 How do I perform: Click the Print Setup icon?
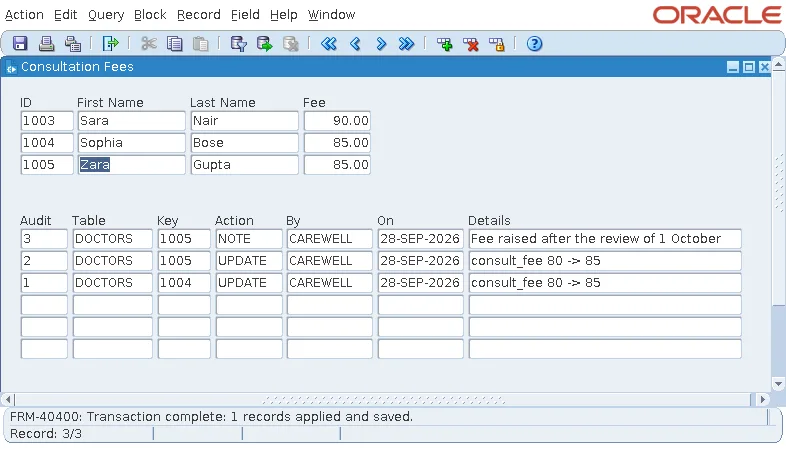coord(73,44)
